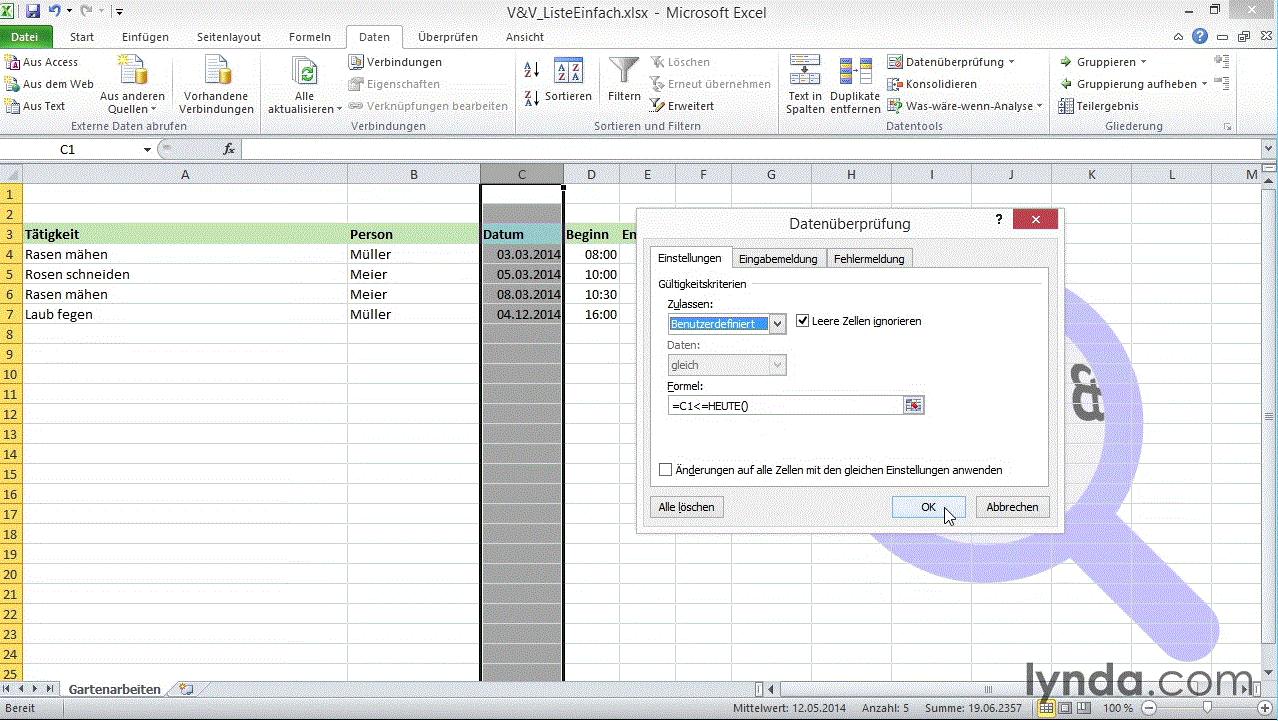Viewport: 1278px width, 721px height.
Task: Sort descending Z to A icon
Action: 532,98
